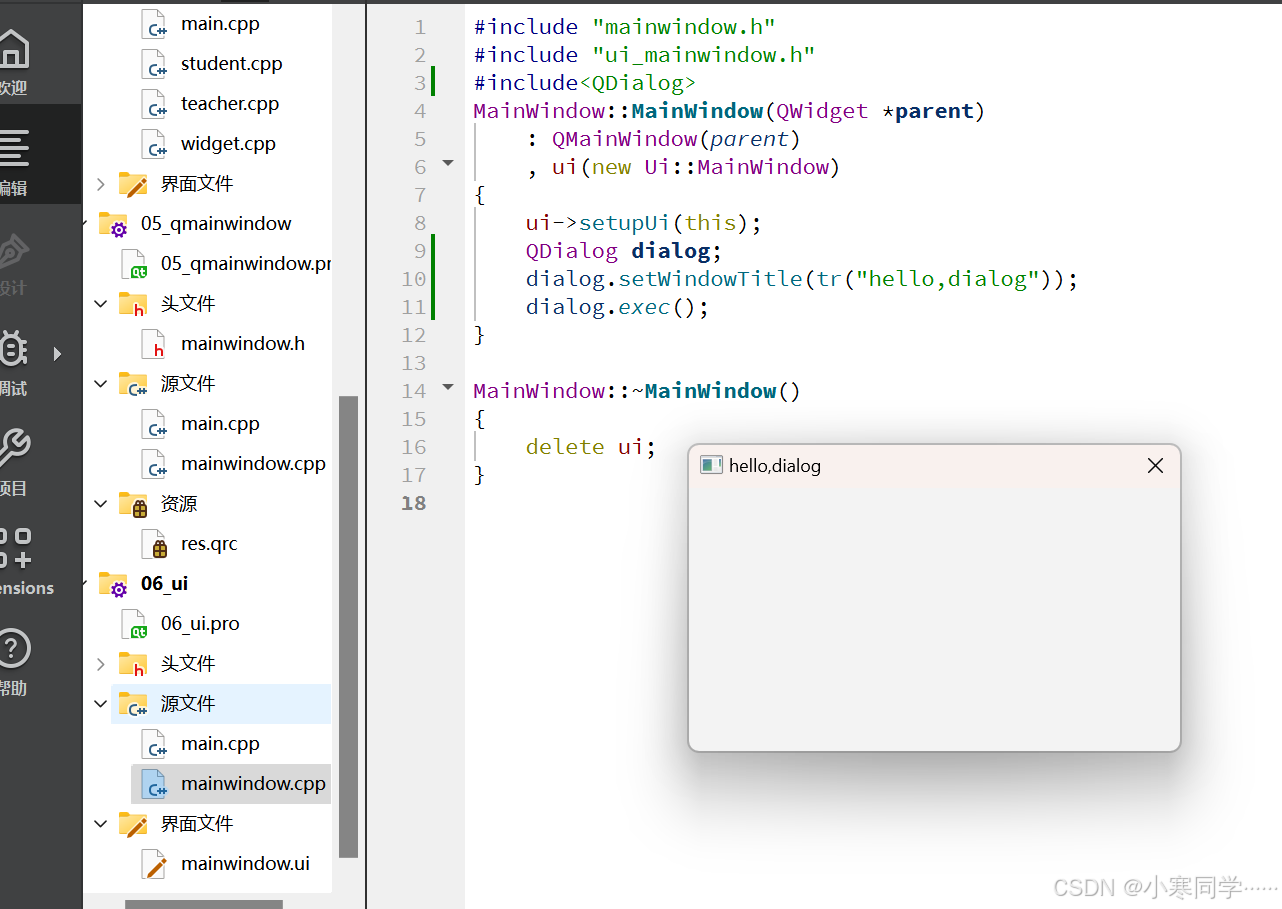Image resolution: width=1282 pixels, height=909 pixels.
Task: Click line number 18 in the gutter
Action: click(x=414, y=503)
